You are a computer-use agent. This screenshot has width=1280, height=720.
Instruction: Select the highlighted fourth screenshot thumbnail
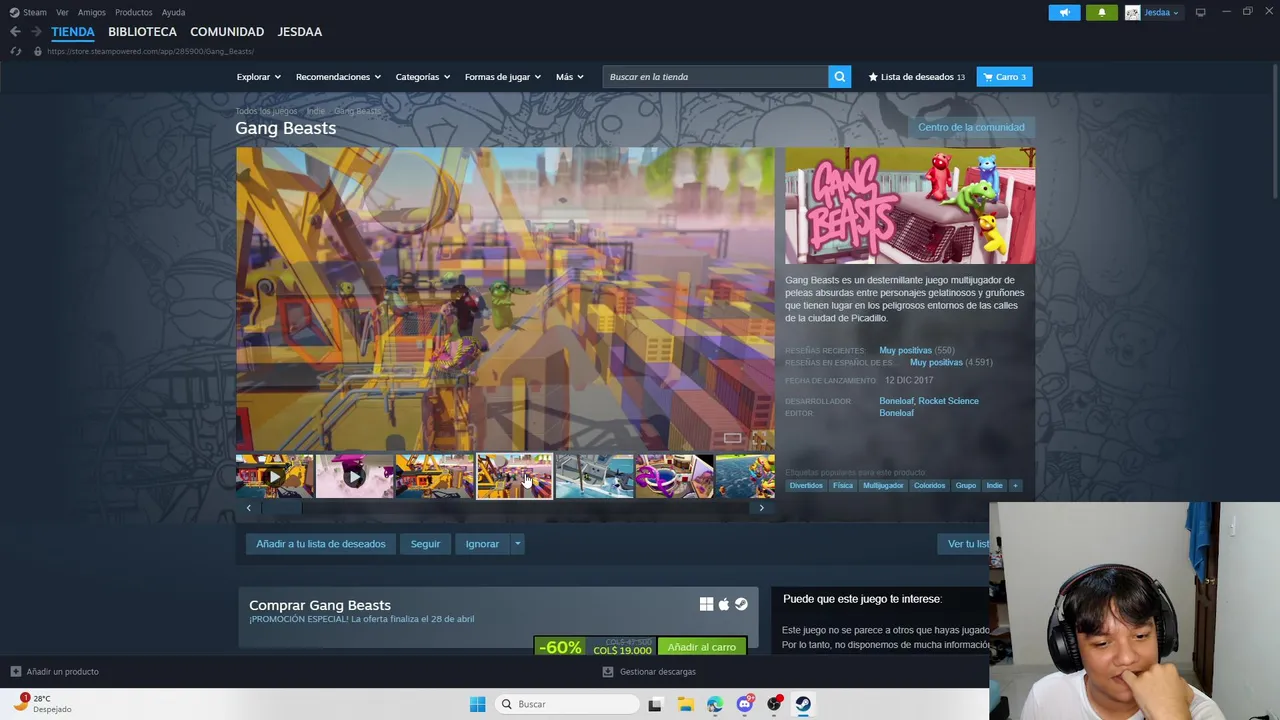click(x=514, y=477)
